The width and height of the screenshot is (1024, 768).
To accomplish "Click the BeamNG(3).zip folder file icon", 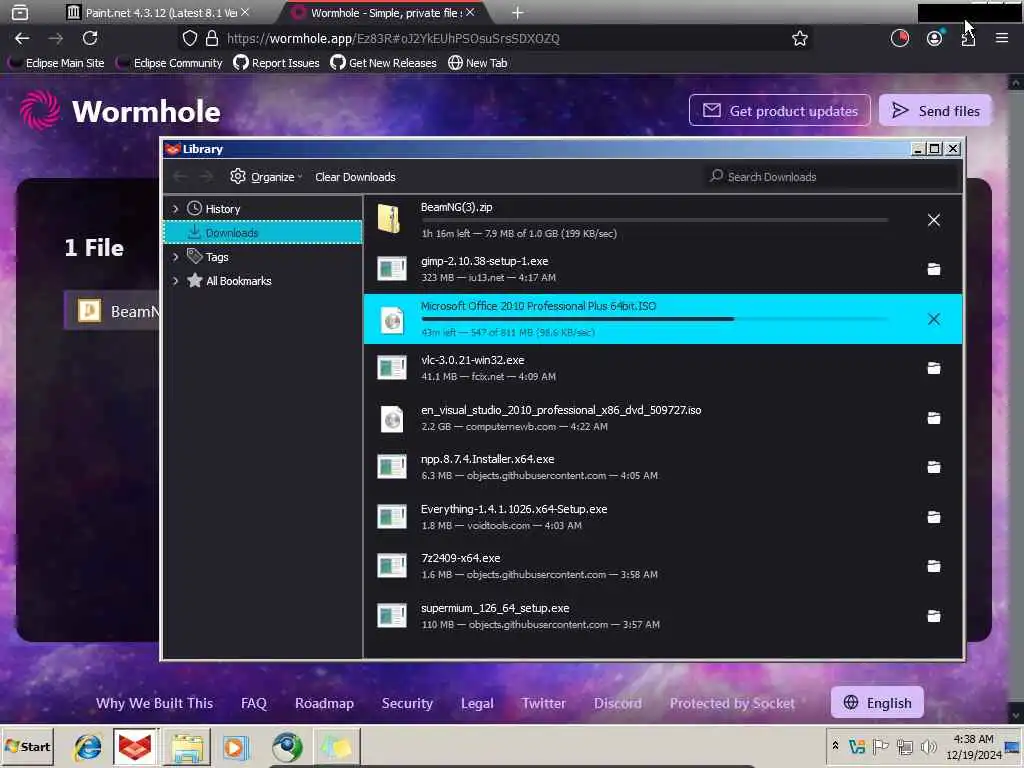I will click(x=390, y=219).
